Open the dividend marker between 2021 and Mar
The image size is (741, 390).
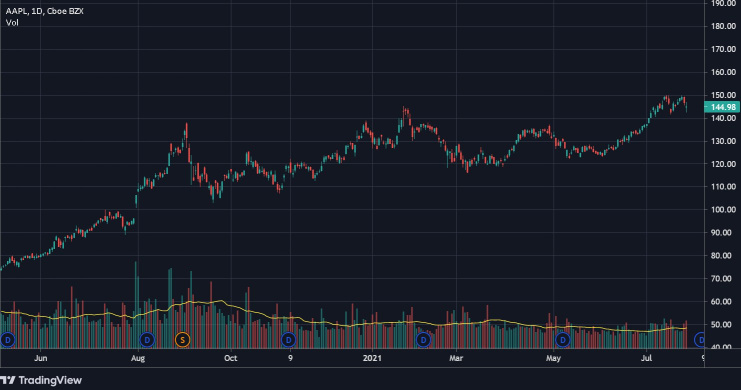click(423, 339)
